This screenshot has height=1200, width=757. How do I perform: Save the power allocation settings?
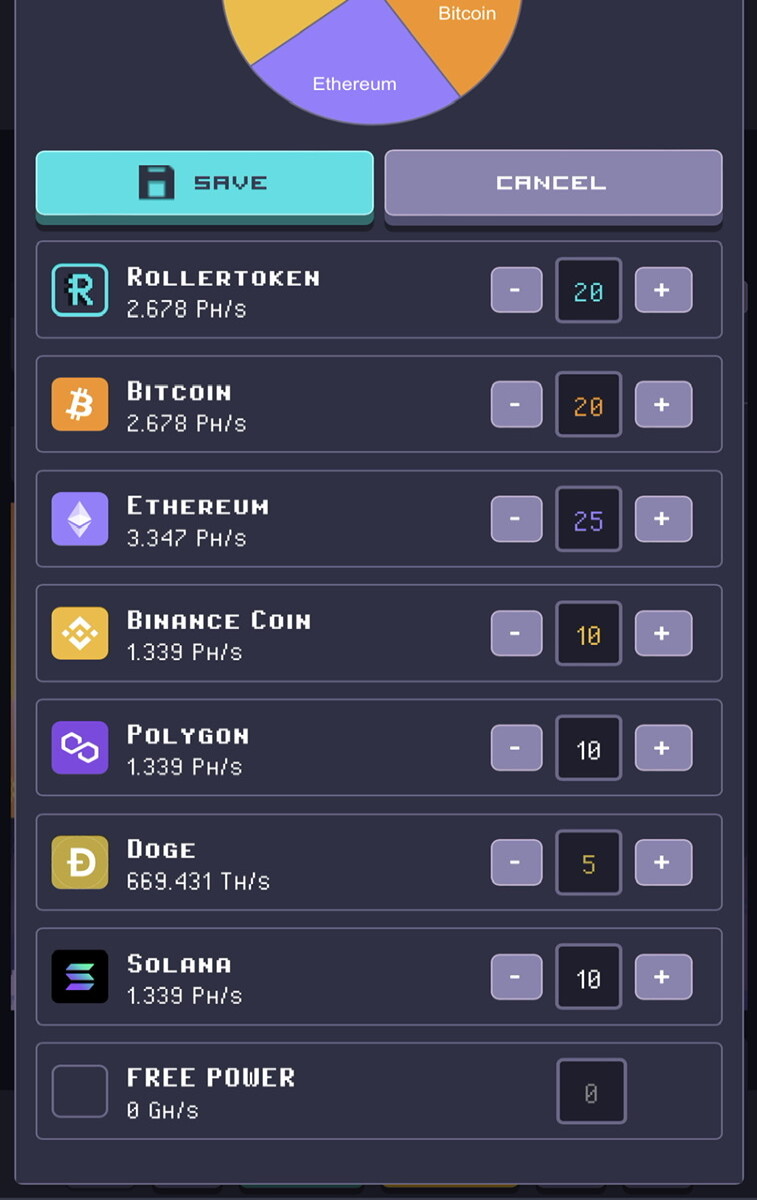point(205,183)
